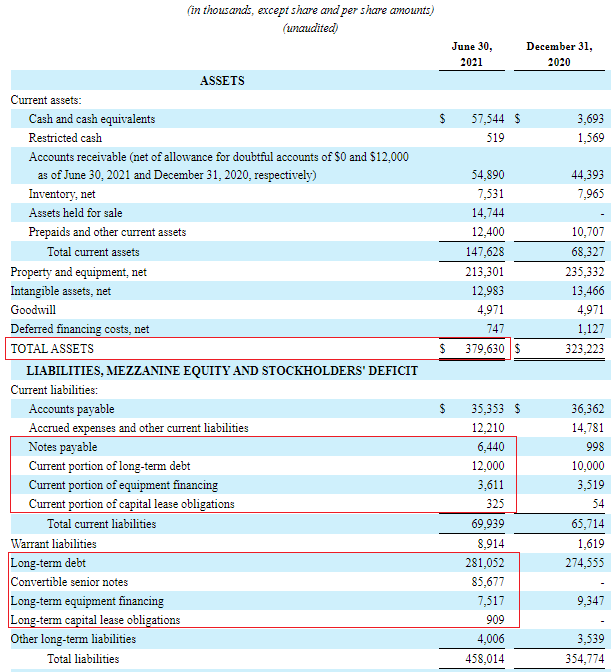Click the 44,393 accounts receivable value

pyautogui.click(x=587, y=175)
